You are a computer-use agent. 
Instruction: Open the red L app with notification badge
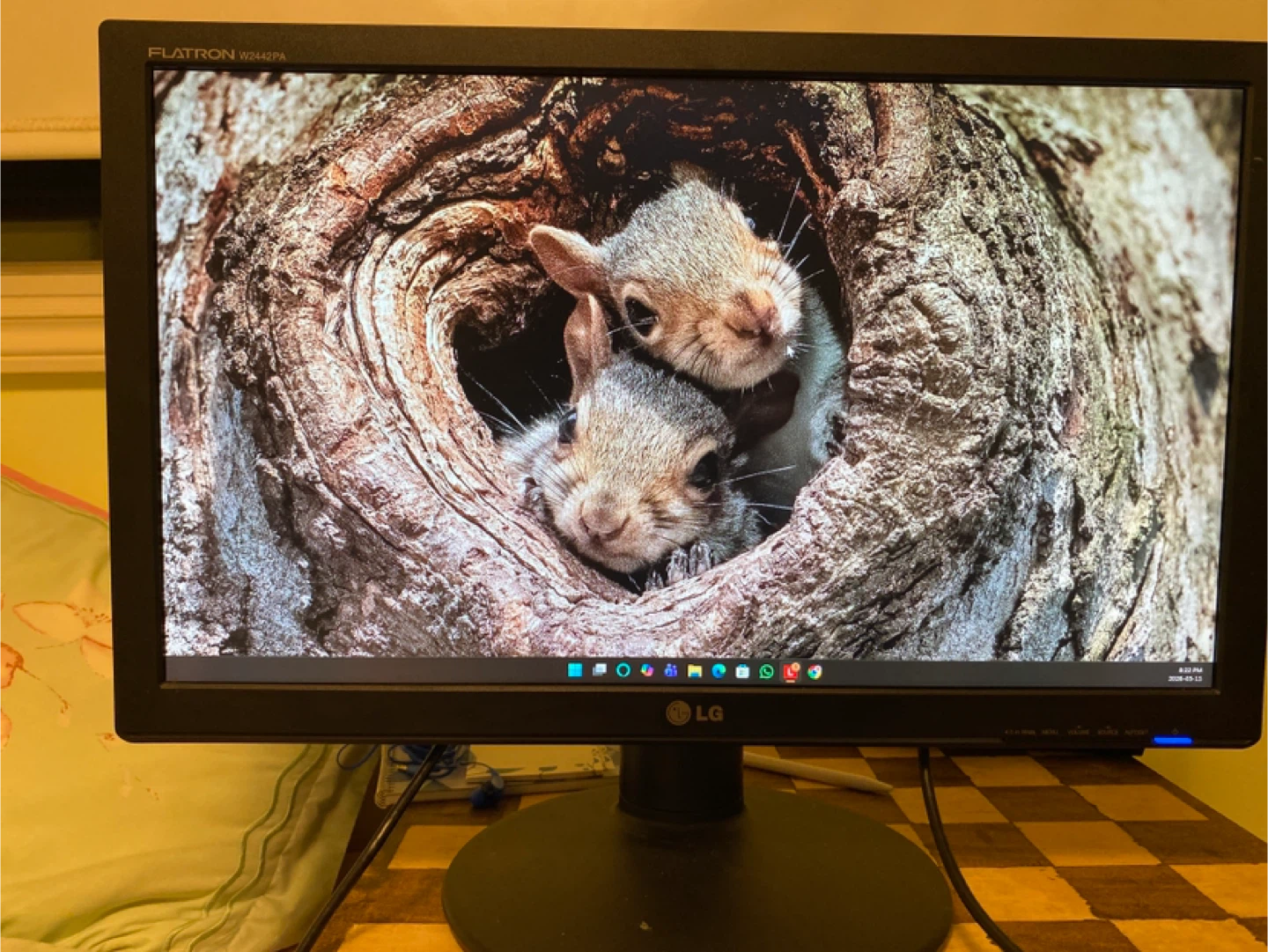pyautogui.click(x=791, y=672)
